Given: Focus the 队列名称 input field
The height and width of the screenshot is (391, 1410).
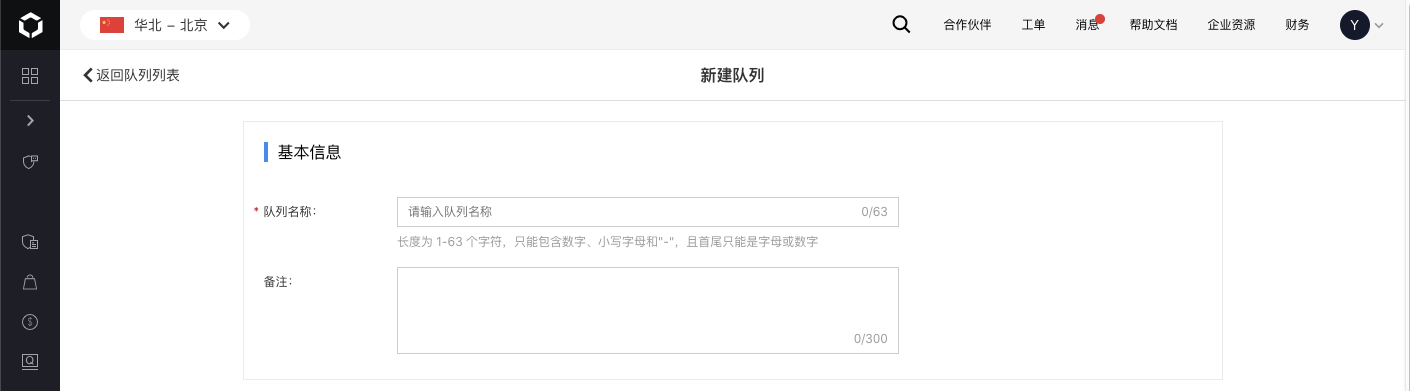Looking at the screenshot, I should [x=648, y=212].
